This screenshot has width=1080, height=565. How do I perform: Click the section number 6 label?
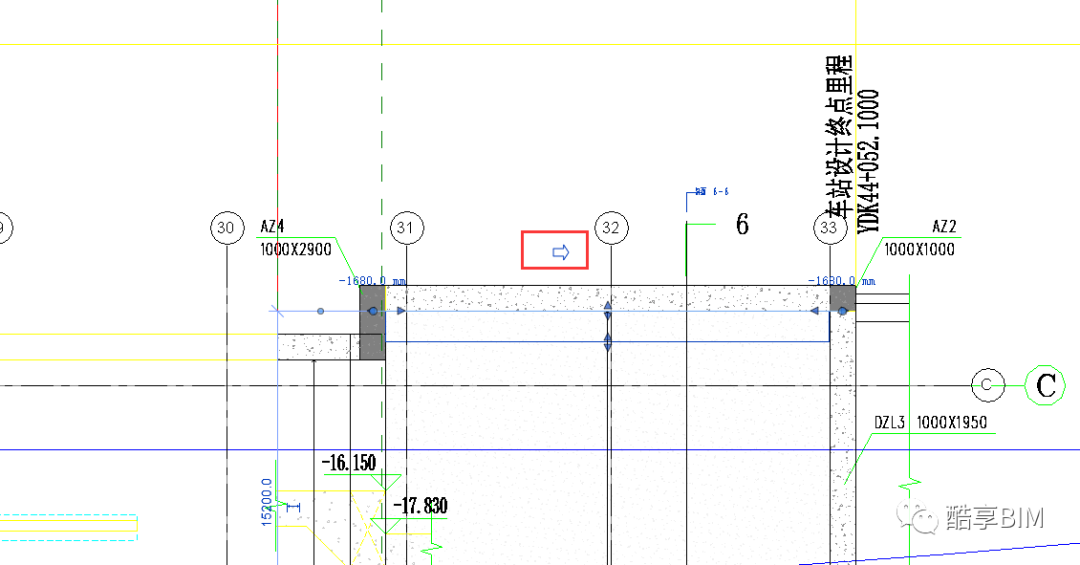742,224
